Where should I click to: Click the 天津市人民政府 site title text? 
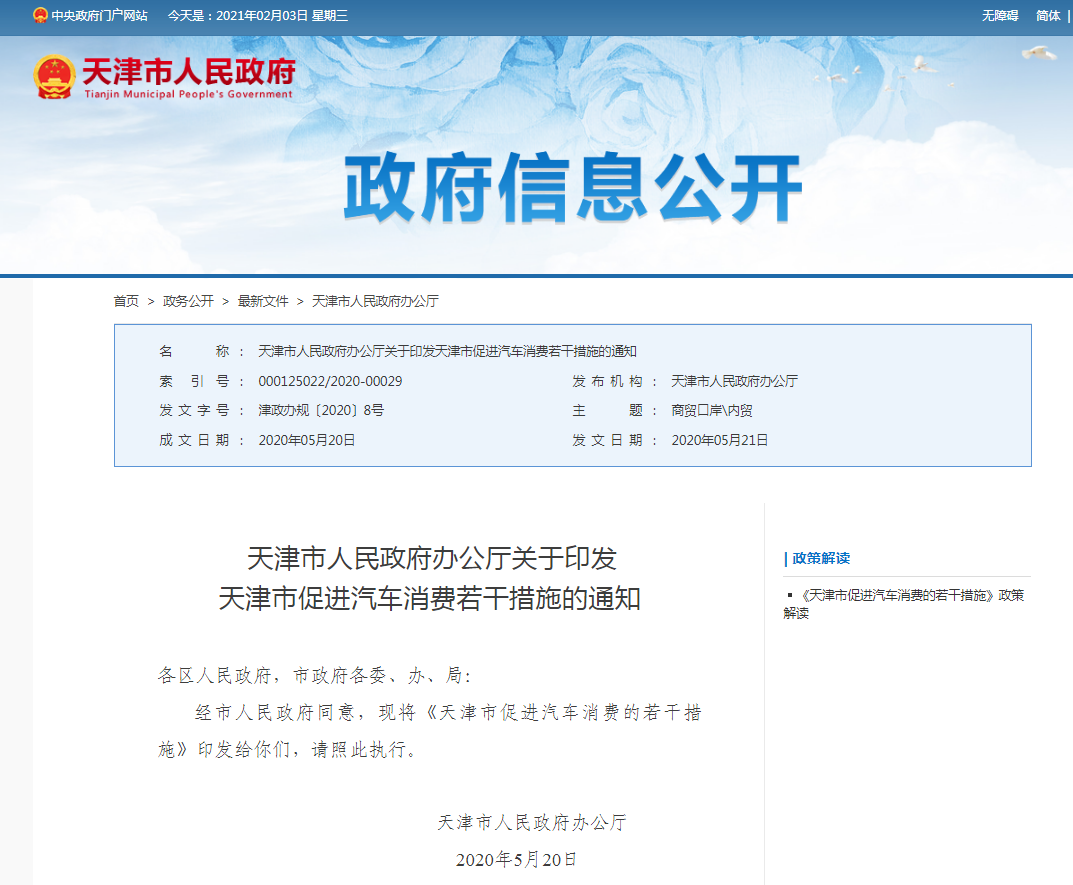coord(188,72)
